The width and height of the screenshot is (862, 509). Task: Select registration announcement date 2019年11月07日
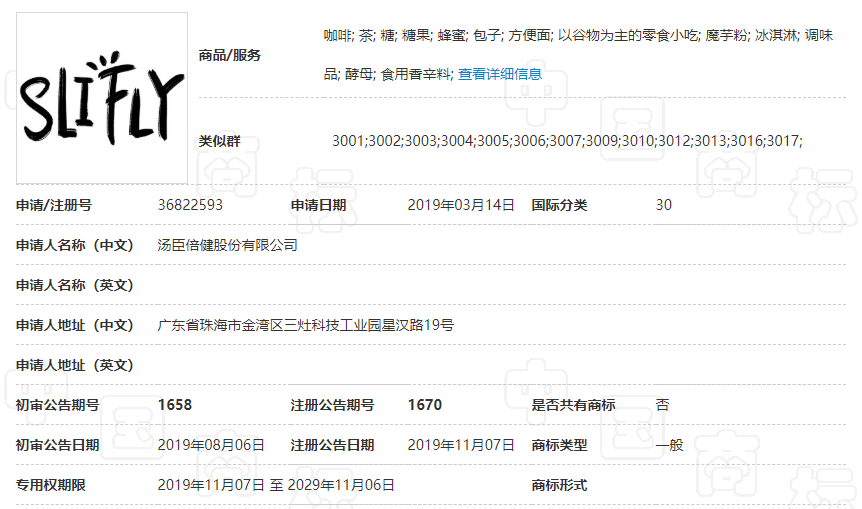pyautogui.click(x=461, y=445)
